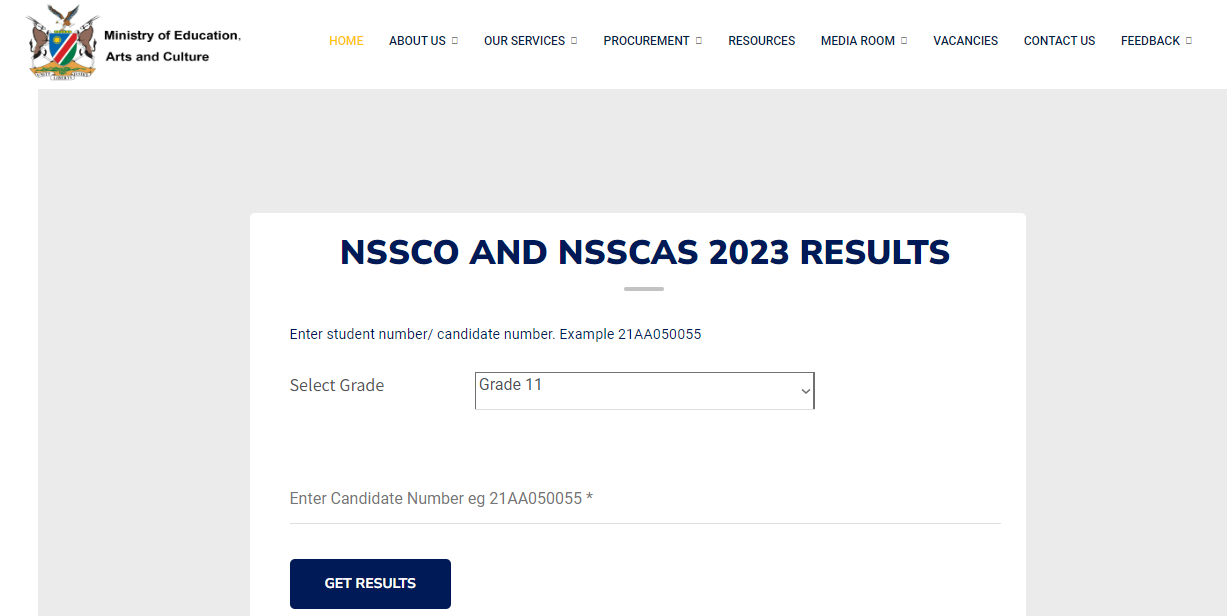Select the HOME menu item
This screenshot has height=616, width=1227.
point(346,41)
